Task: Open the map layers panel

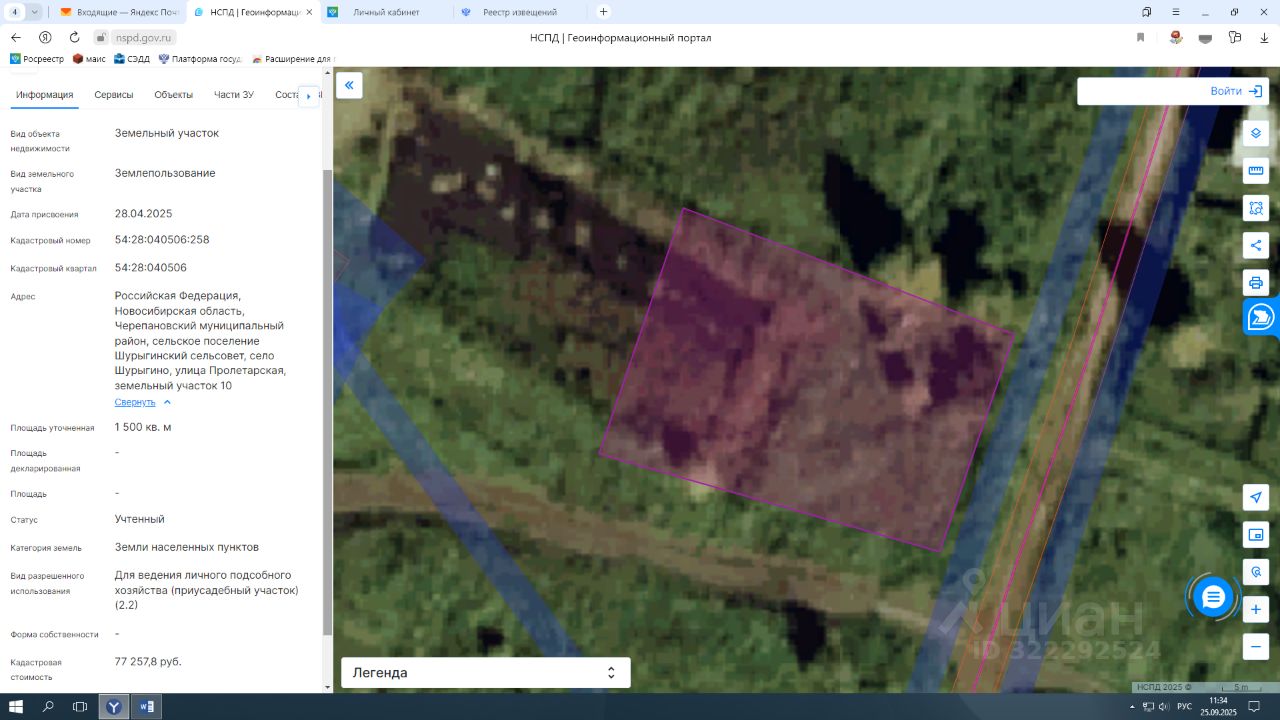Action: (1256, 133)
